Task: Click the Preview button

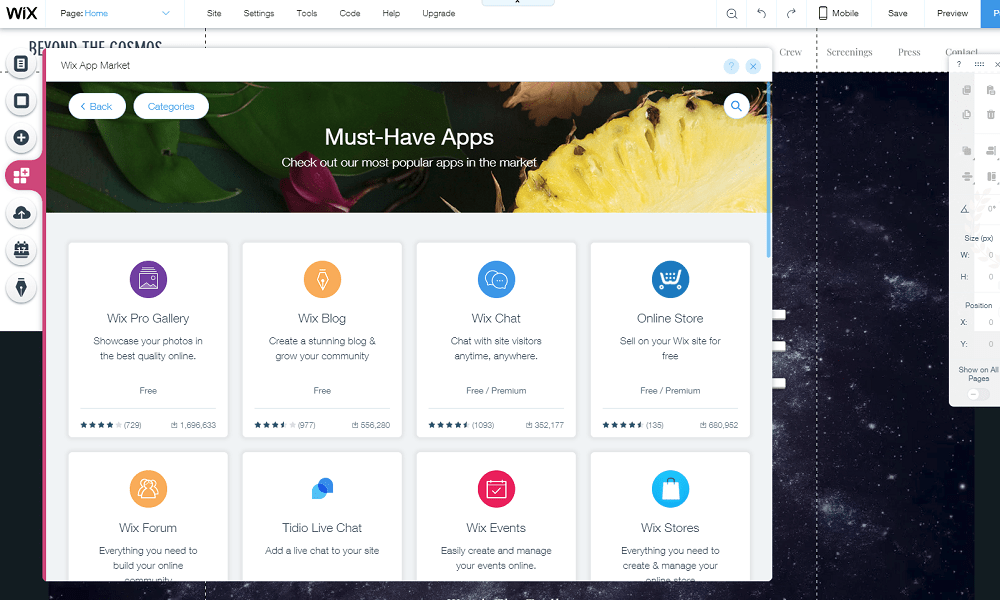Action: [x=952, y=13]
